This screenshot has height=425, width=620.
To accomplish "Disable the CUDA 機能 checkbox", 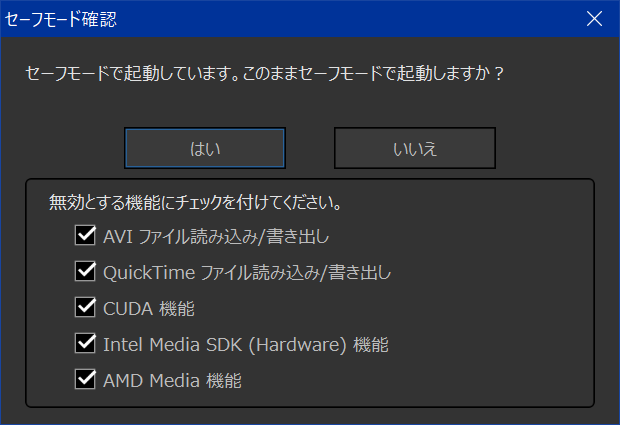I will point(85,308).
